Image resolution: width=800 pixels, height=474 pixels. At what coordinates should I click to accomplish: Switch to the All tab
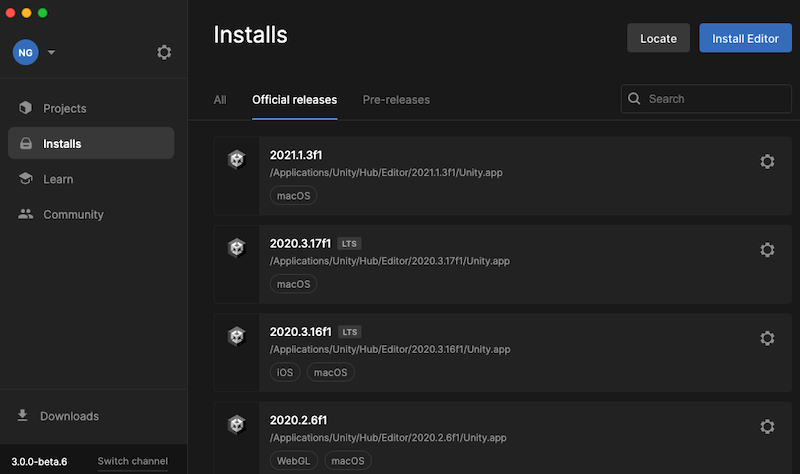(x=220, y=99)
